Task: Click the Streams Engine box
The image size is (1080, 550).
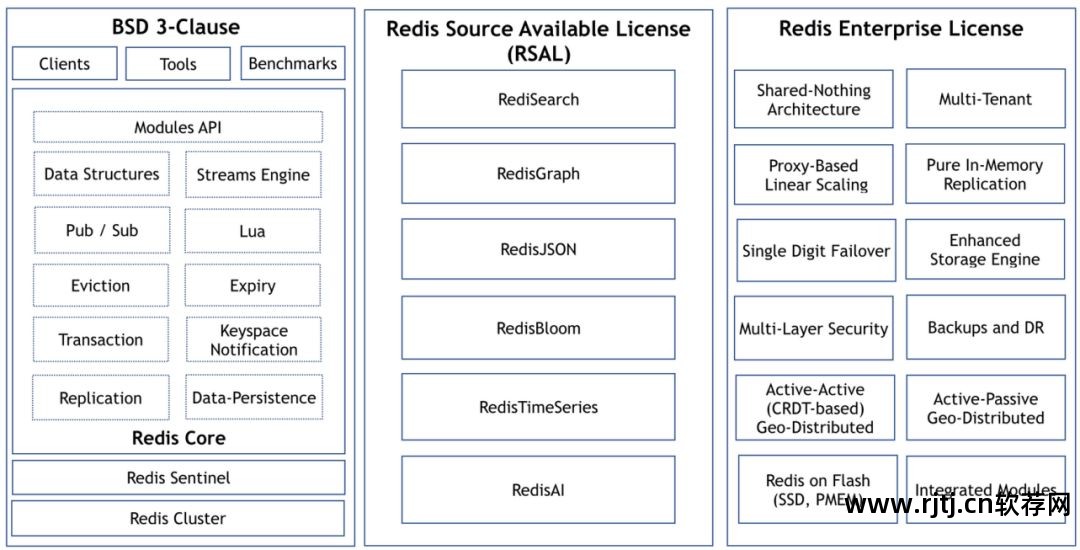Action: (253, 174)
